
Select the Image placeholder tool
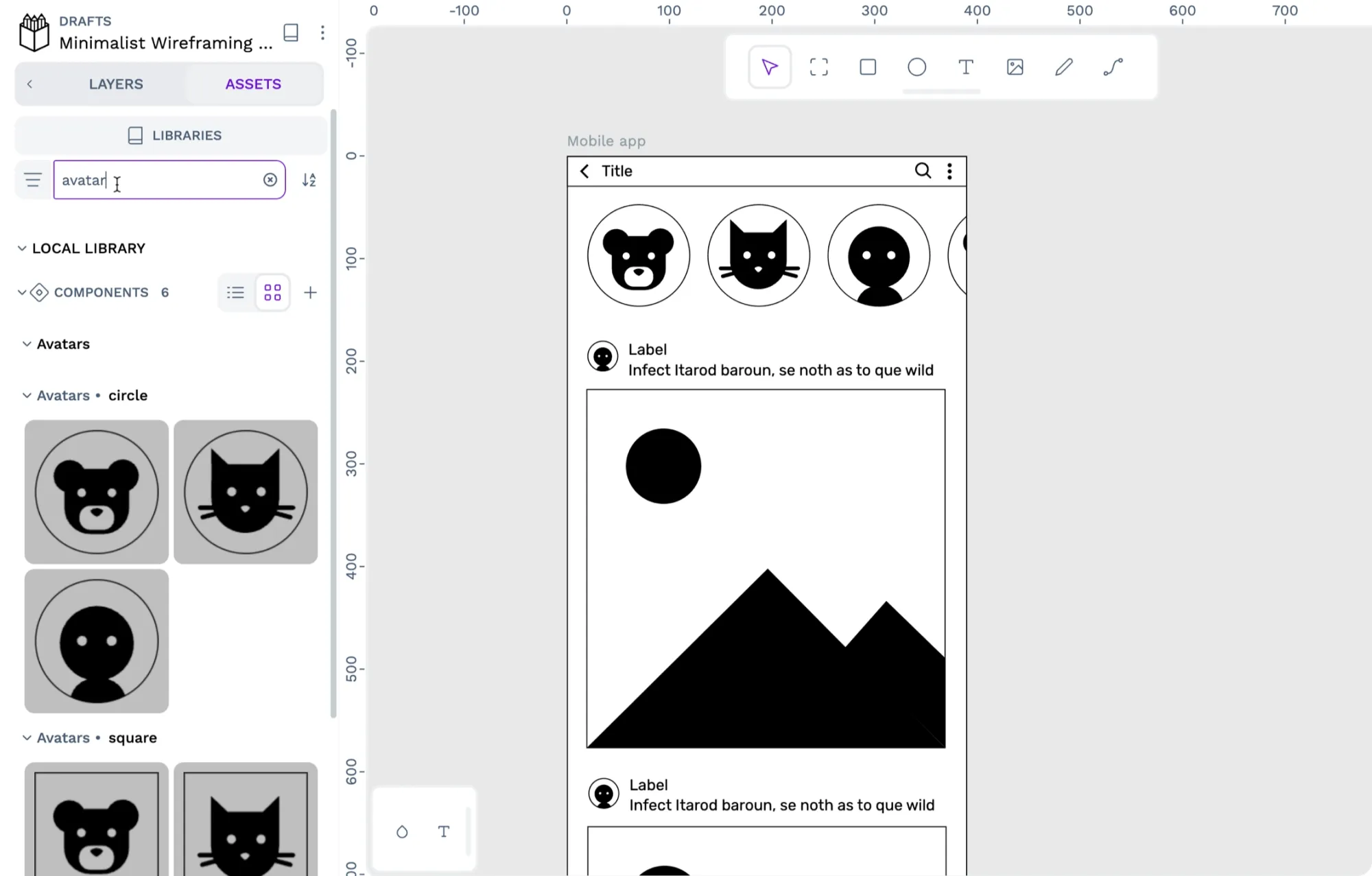point(1015,67)
